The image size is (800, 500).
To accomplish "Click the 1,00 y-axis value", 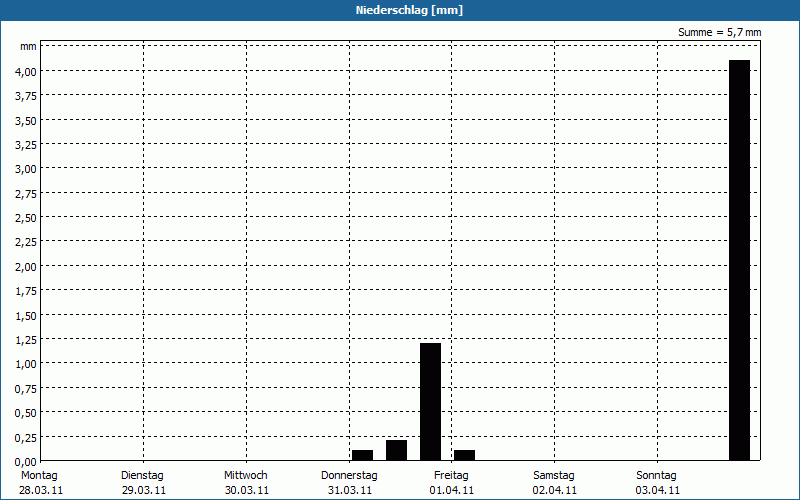I will pos(26,364).
